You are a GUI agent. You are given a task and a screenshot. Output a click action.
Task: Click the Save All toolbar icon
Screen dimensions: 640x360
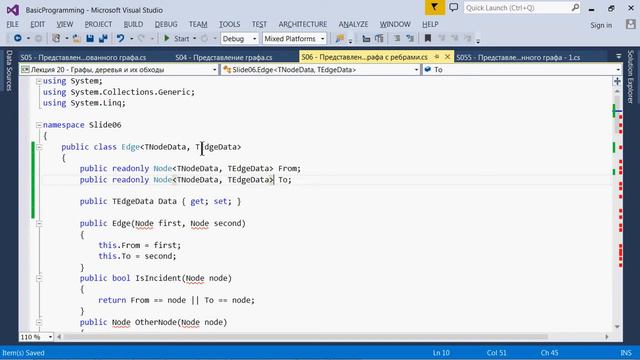click(x=103, y=39)
